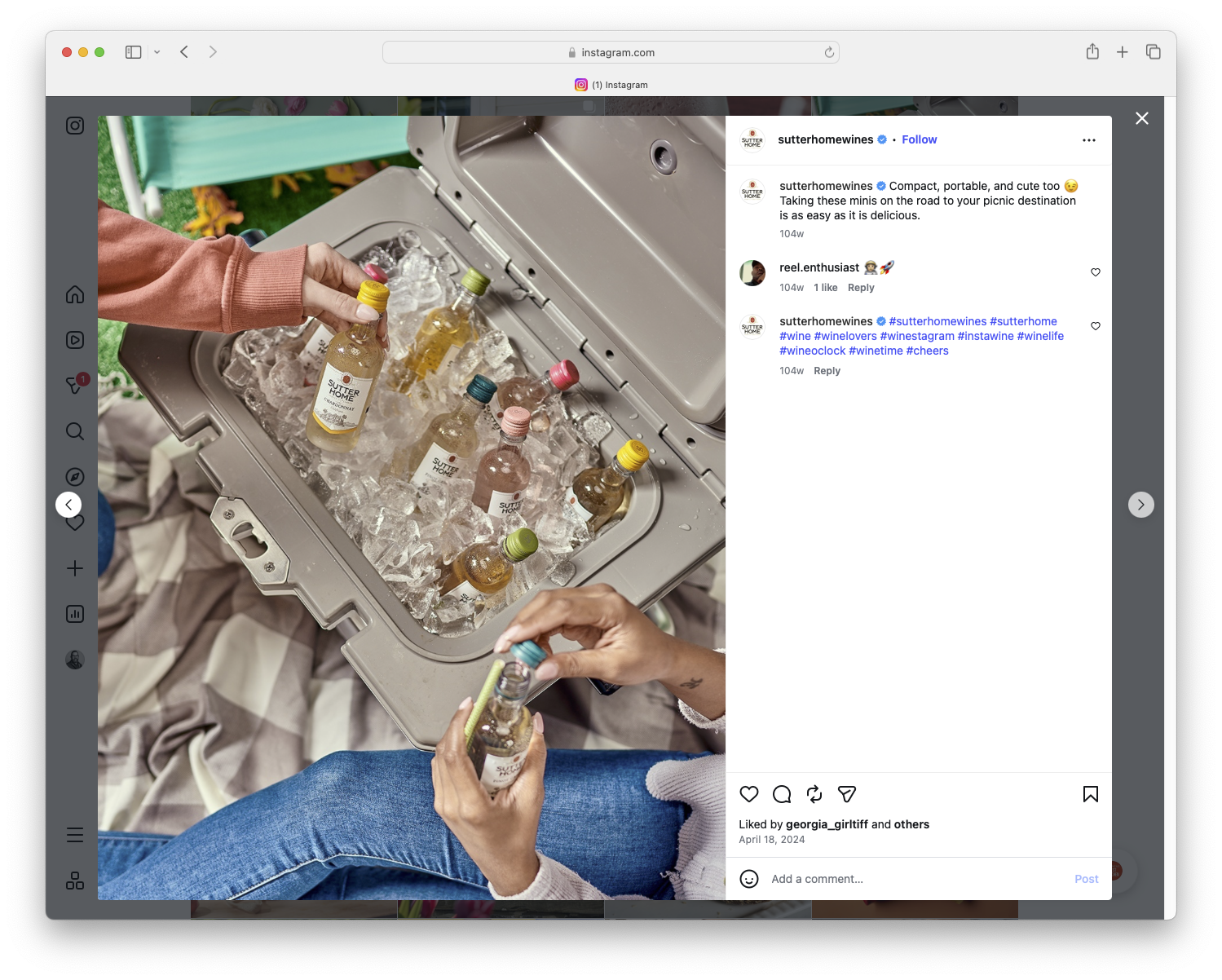This screenshot has width=1222, height=980.
Task: Like the sutterhomewines hashtag comment
Action: click(x=1095, y=326)
